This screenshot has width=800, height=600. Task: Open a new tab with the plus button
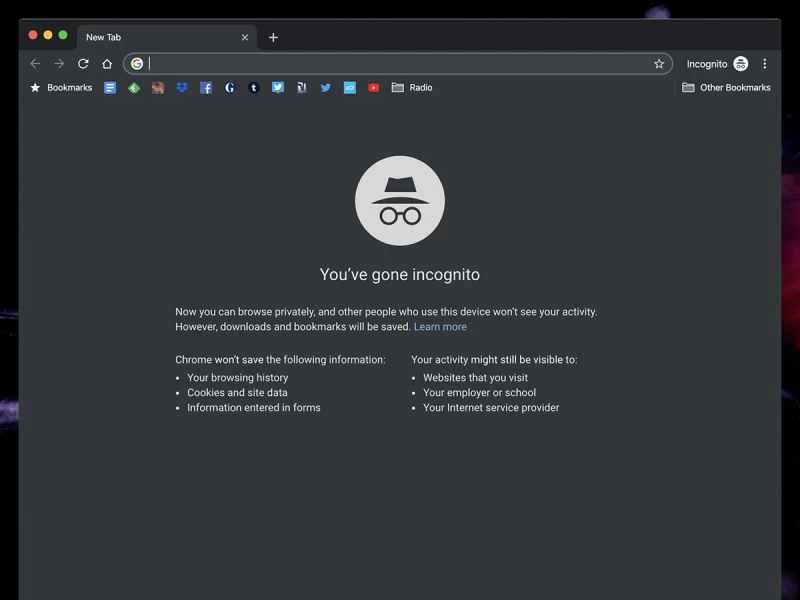[x=273, y=37]
